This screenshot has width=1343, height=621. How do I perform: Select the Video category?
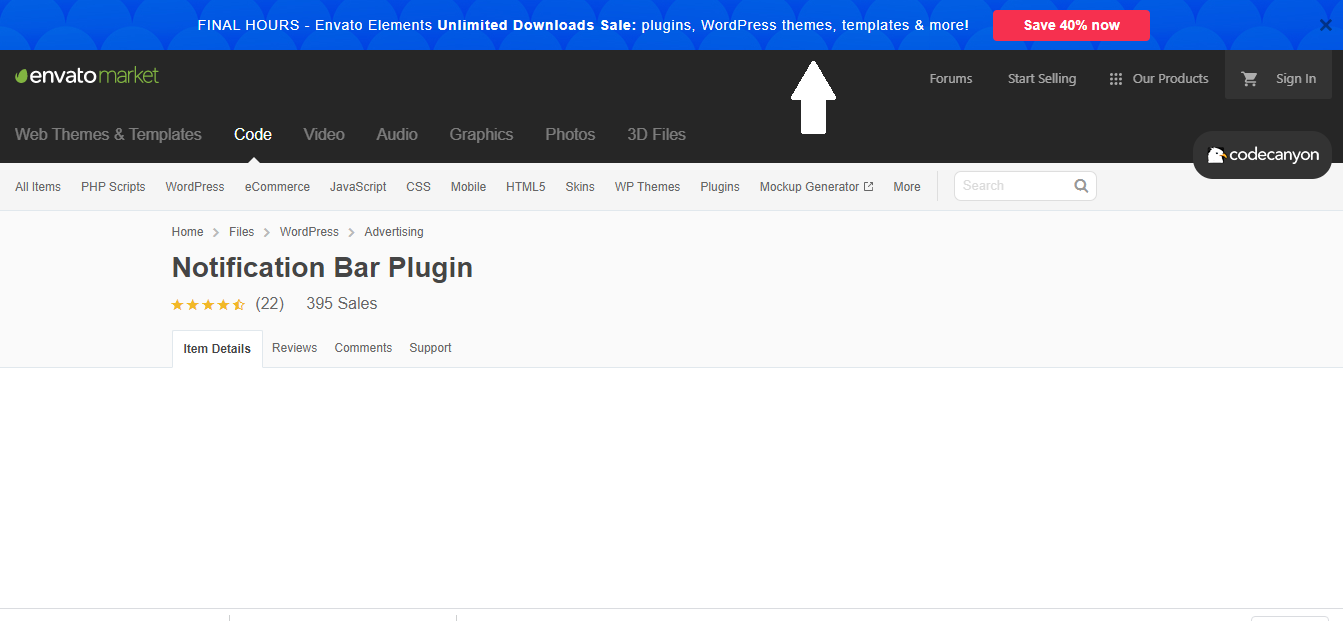click(324, 134)
